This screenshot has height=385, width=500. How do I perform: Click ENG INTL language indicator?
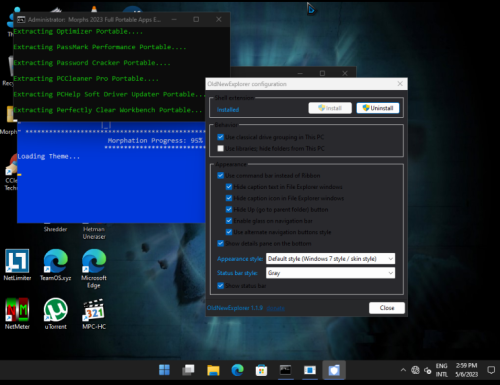[x=442, y=370]
